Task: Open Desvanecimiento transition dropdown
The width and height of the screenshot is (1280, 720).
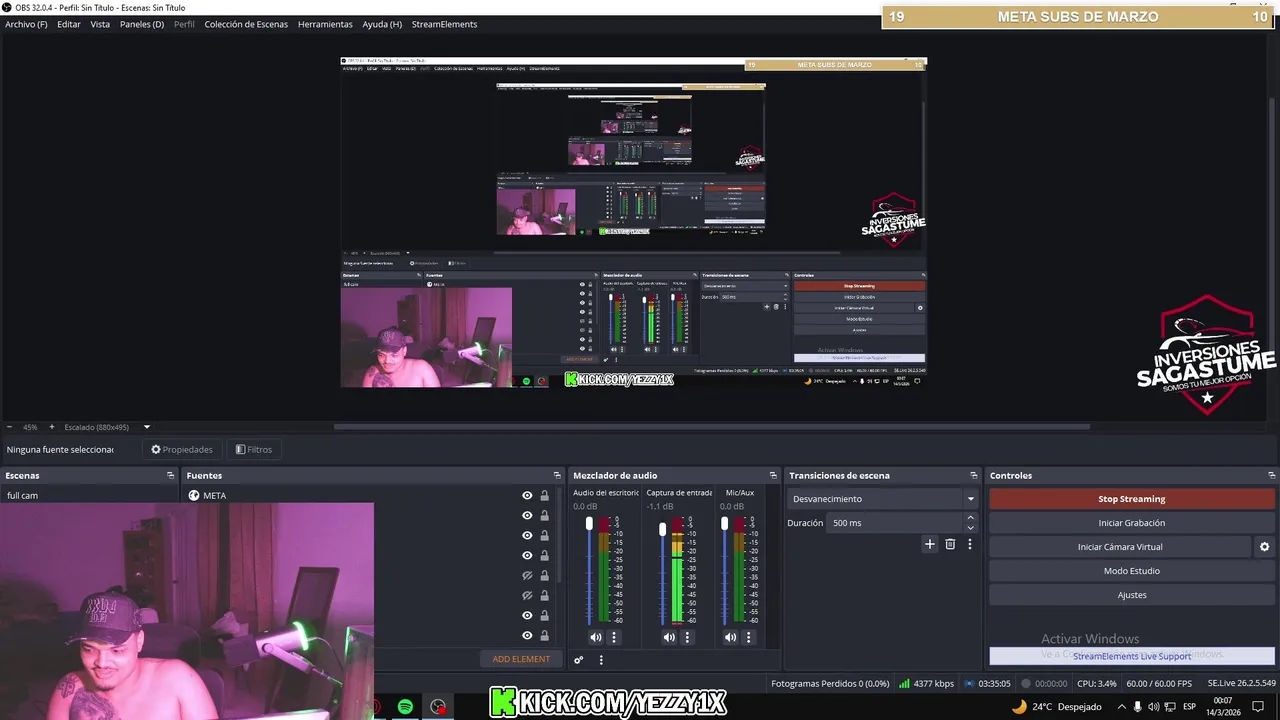Action: click(883, 499)
